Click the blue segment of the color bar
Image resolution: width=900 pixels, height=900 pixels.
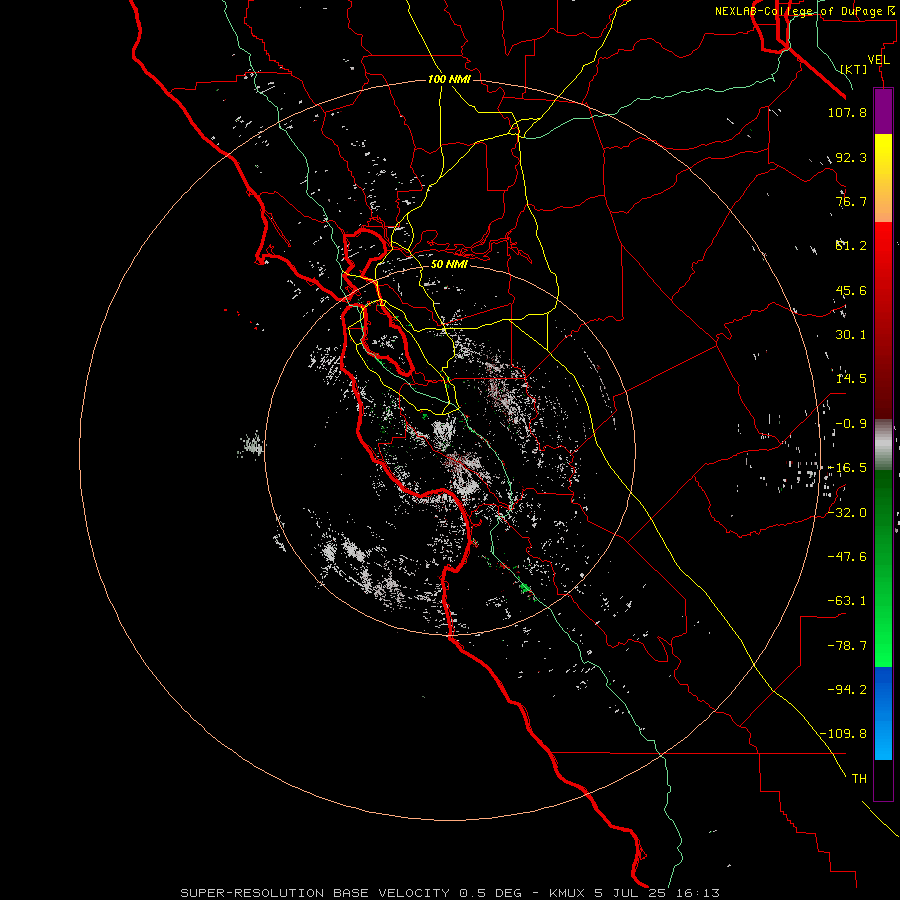coord(883,713)
